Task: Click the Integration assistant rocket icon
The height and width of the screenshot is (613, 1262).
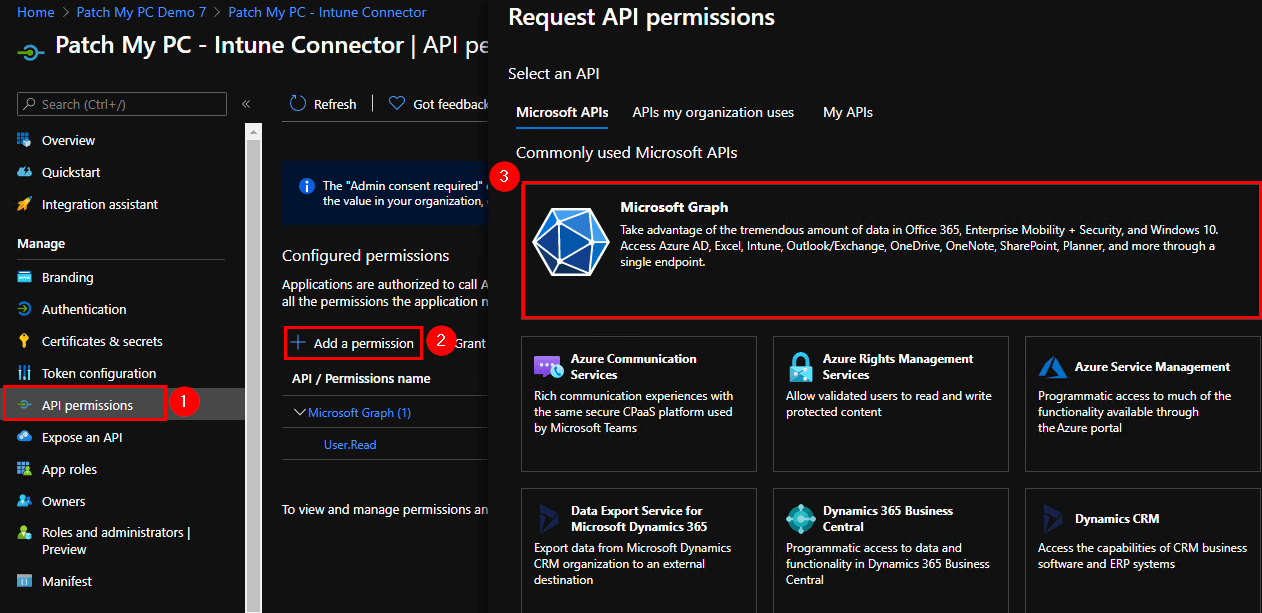Action: 25,204
